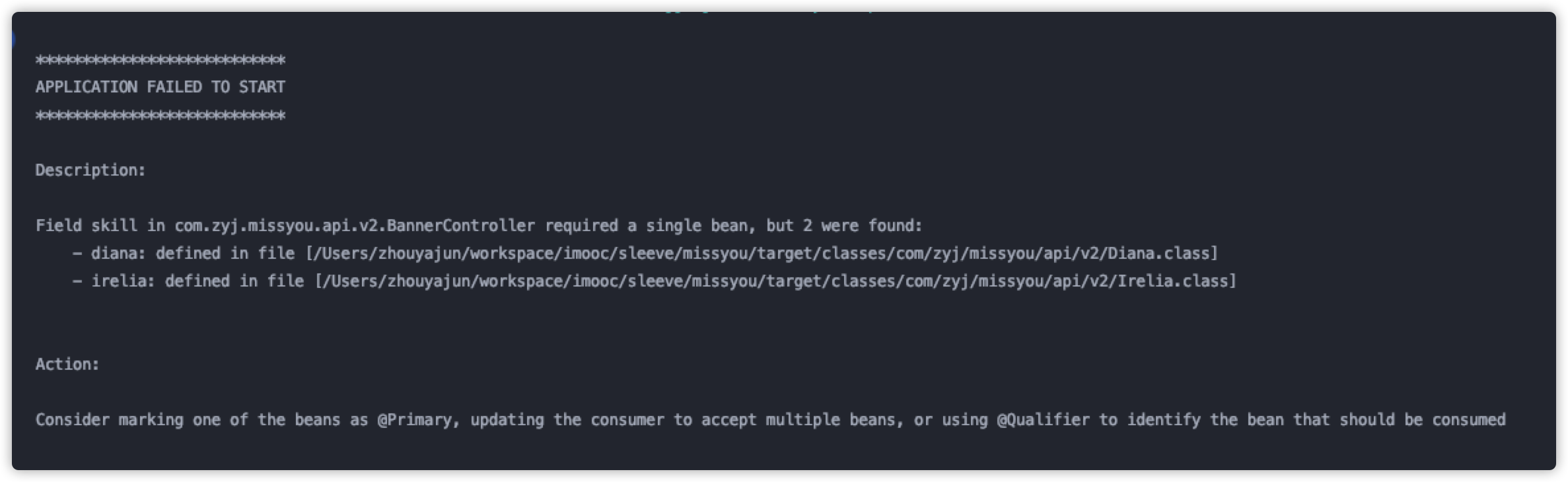The image size is (1568, 482).
Task: Click 'defined in file' on the diana line
Action: (x=225, y=254)
